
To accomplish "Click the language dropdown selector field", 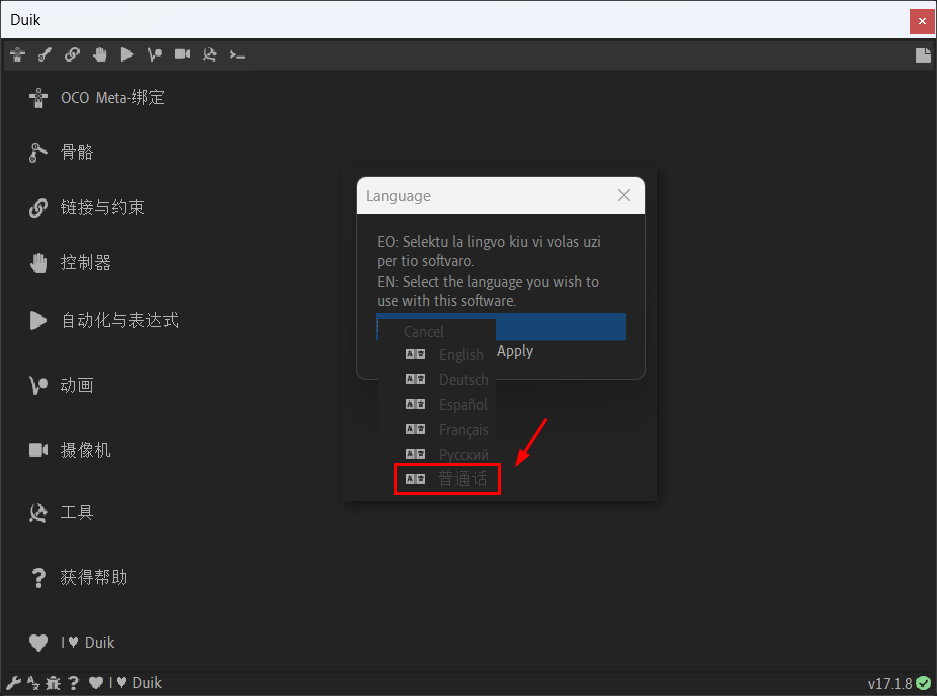I will 501,327.
